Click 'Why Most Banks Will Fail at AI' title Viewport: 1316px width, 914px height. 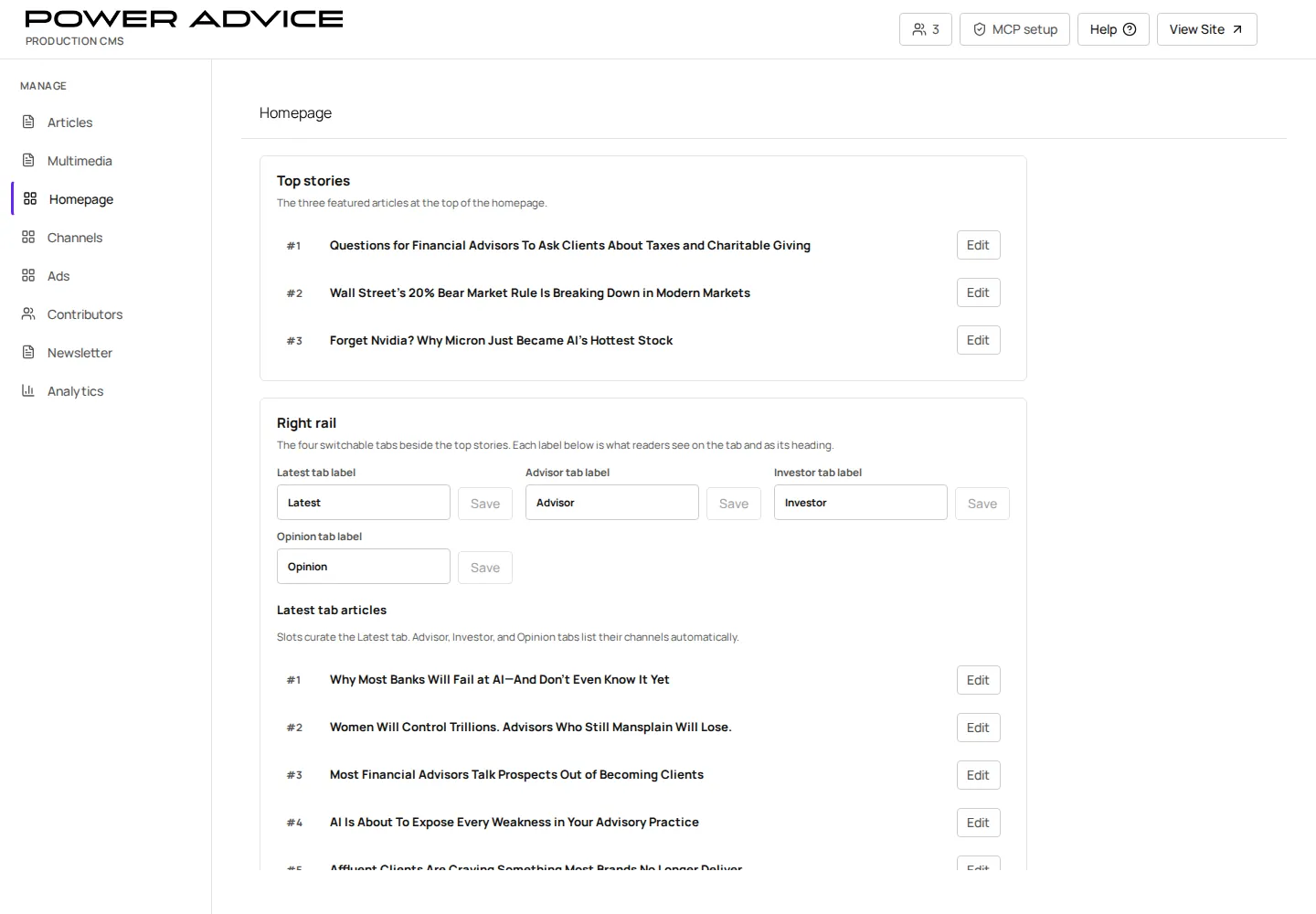point(499,679)
